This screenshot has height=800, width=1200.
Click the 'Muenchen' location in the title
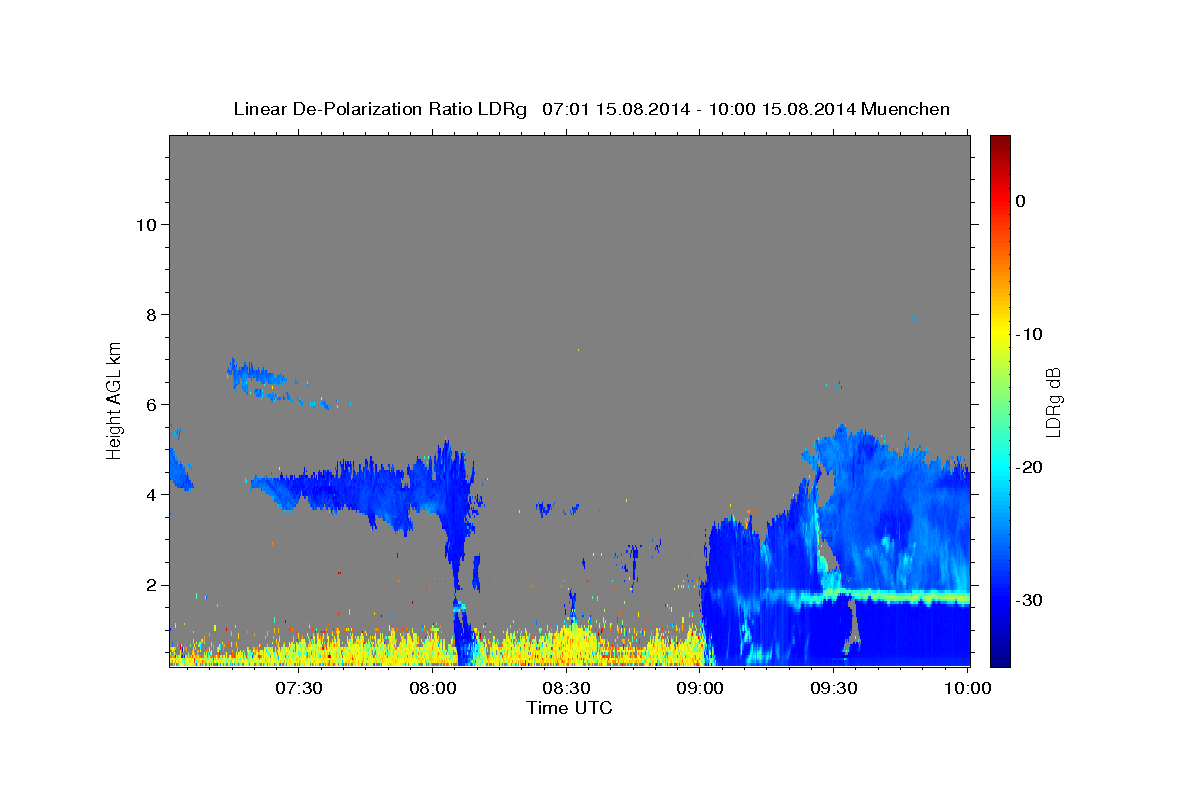[906, 109]
